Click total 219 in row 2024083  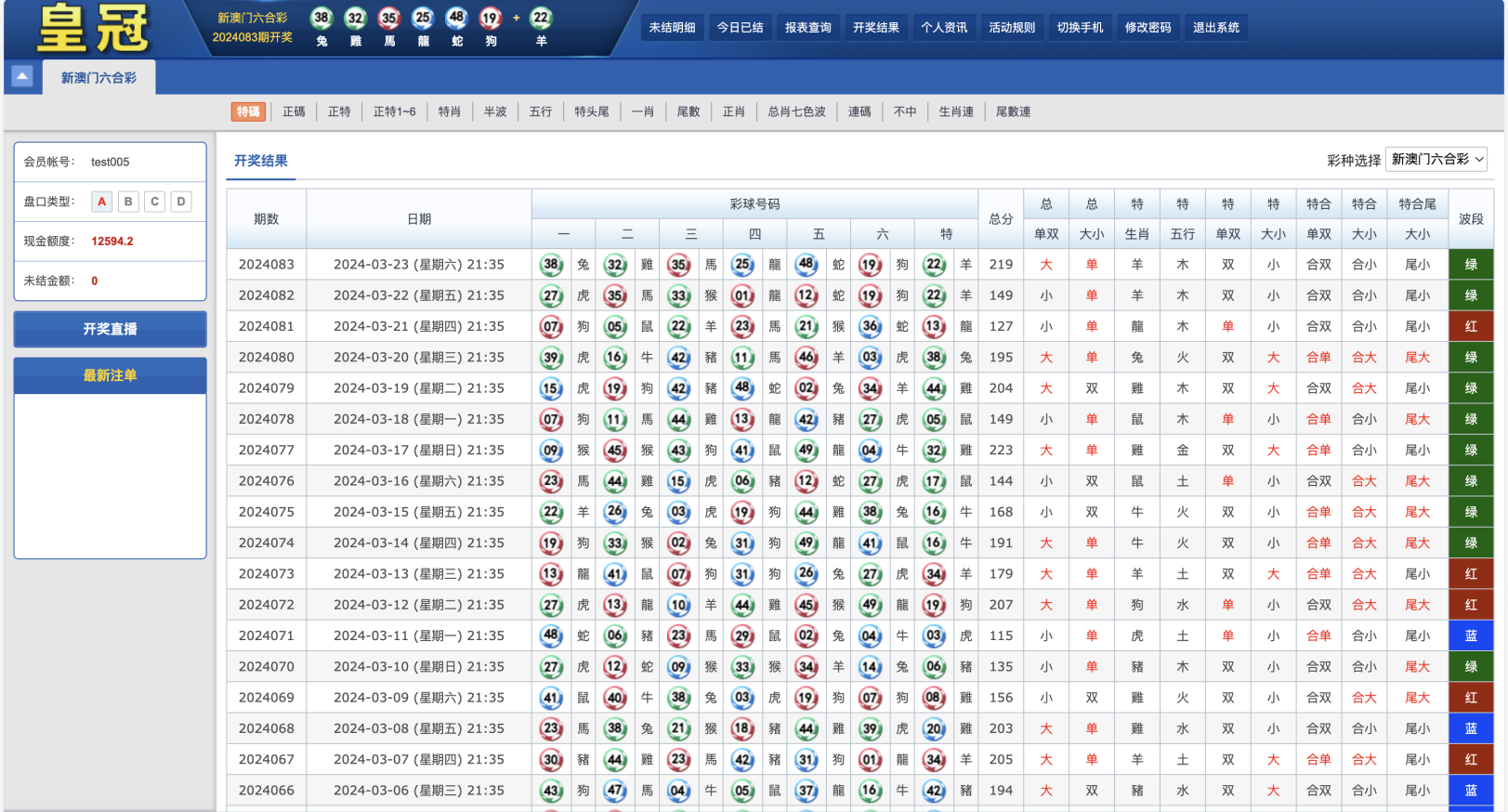1001,265
